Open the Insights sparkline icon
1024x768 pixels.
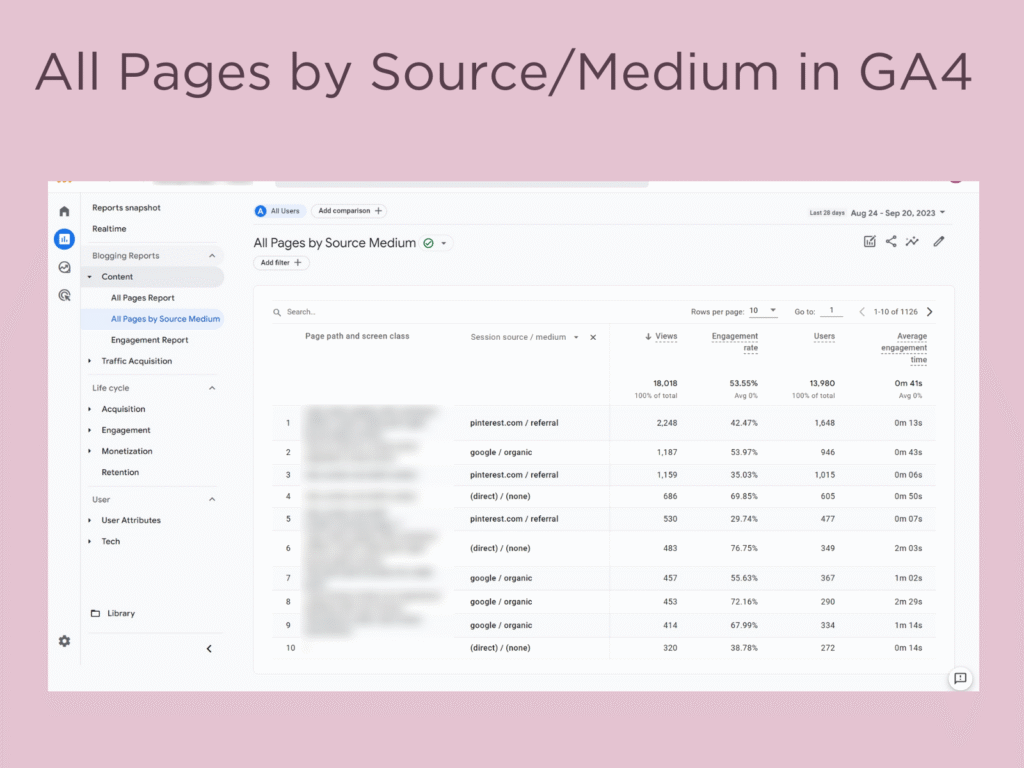pos(913,242)
